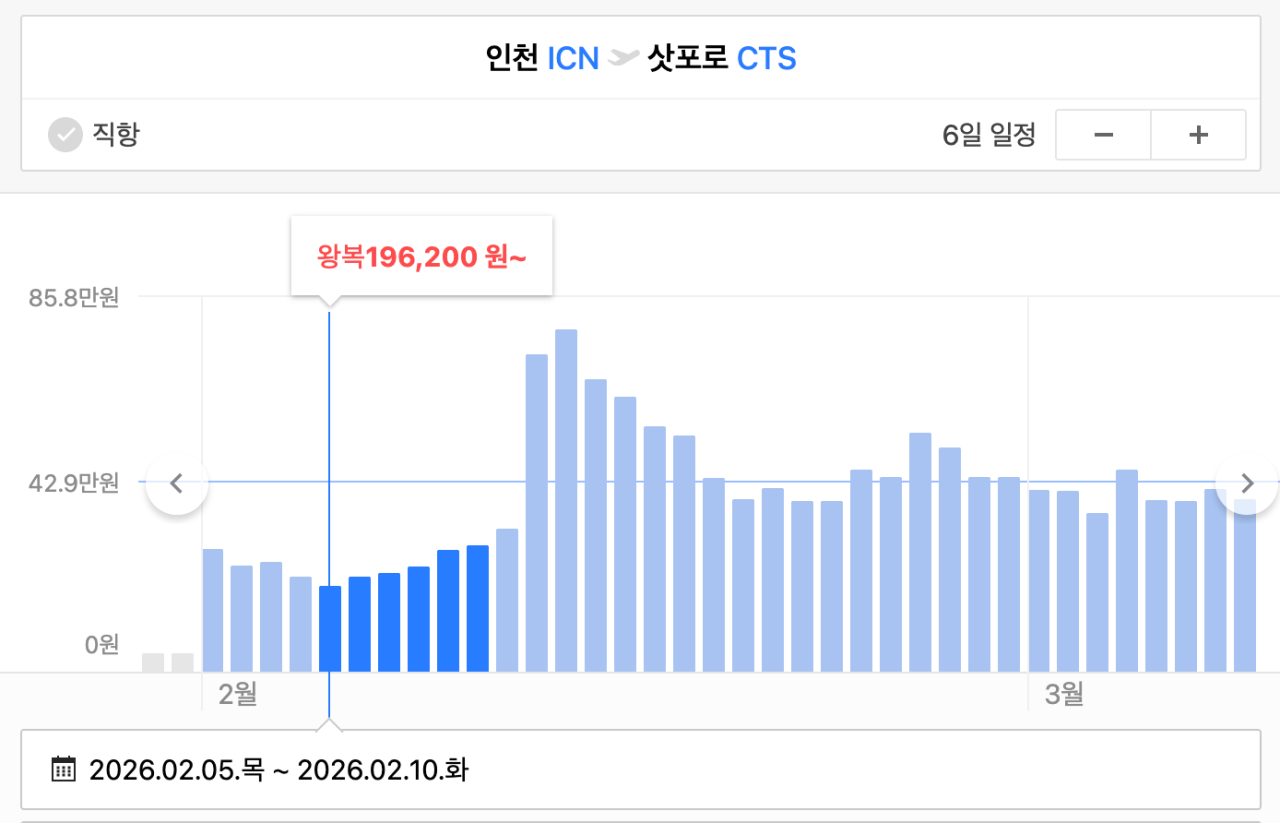Click the 3월 month label on the axis
Image resolution: width=1280 pixels, height=823 pixels.
1064,693
